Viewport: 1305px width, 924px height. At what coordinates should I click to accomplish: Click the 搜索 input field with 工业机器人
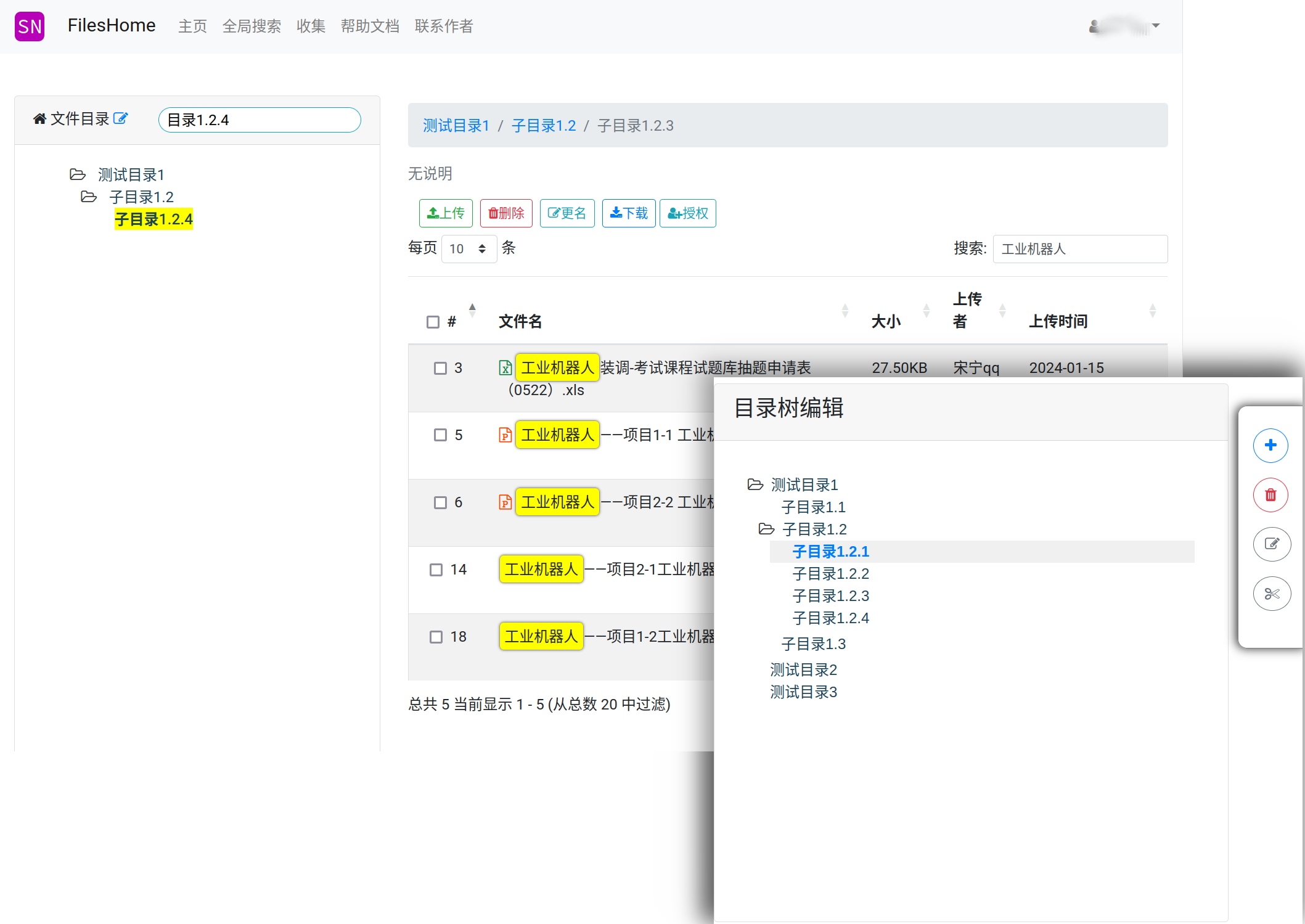click(1079, 249)
